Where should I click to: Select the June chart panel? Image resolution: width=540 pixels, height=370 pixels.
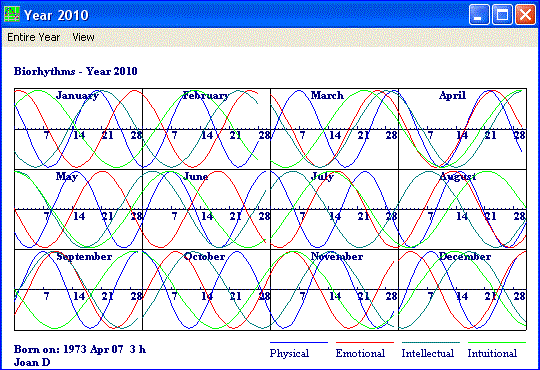point(206,209)
